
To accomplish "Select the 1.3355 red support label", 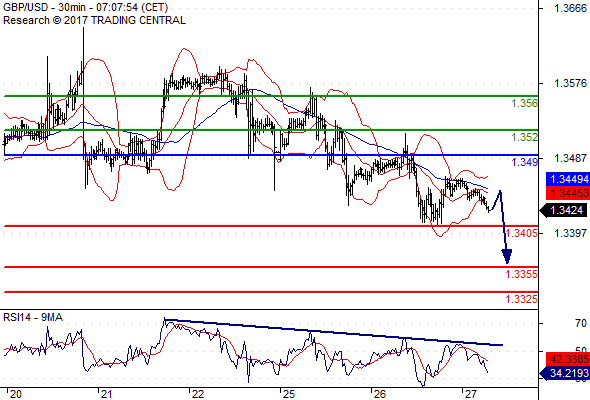I will click(x=522, y=274).
